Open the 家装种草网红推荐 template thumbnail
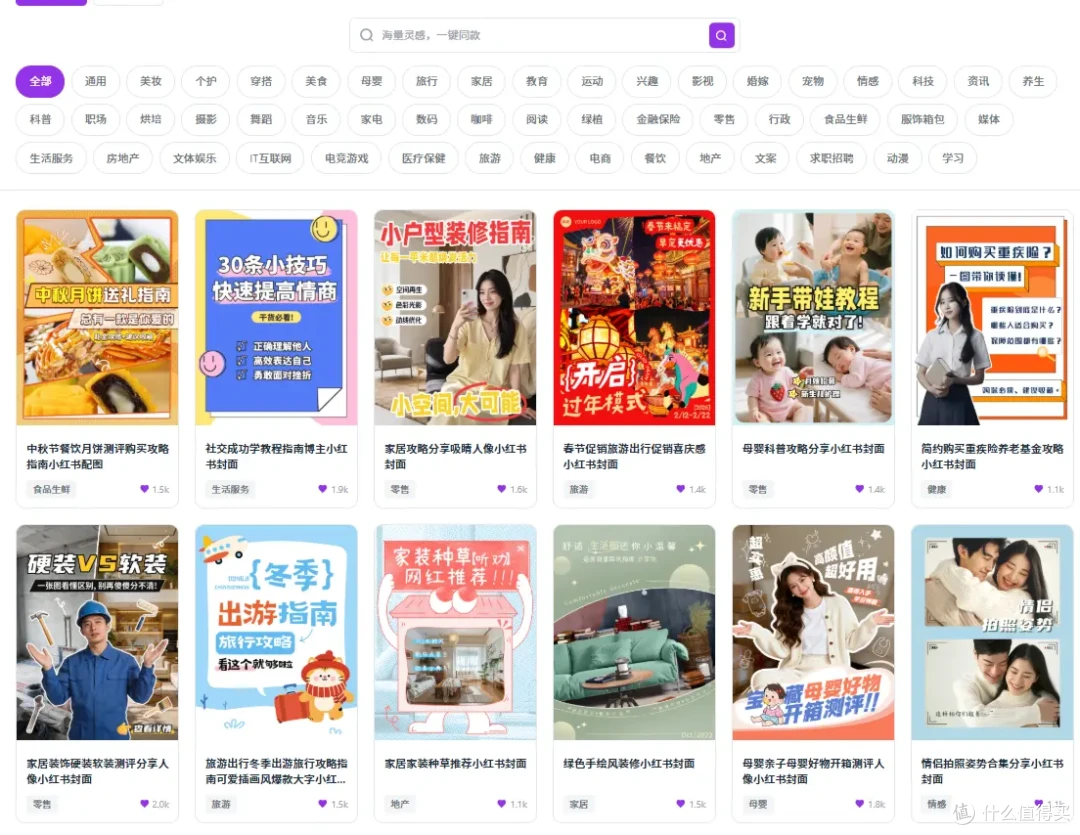Viewport: 1080px width, 835px height. [455, 632]
